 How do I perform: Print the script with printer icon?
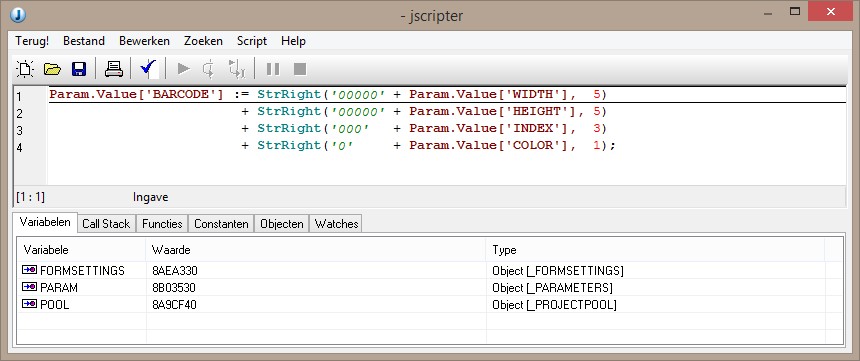pyautogui.click(x=114, y=69)
